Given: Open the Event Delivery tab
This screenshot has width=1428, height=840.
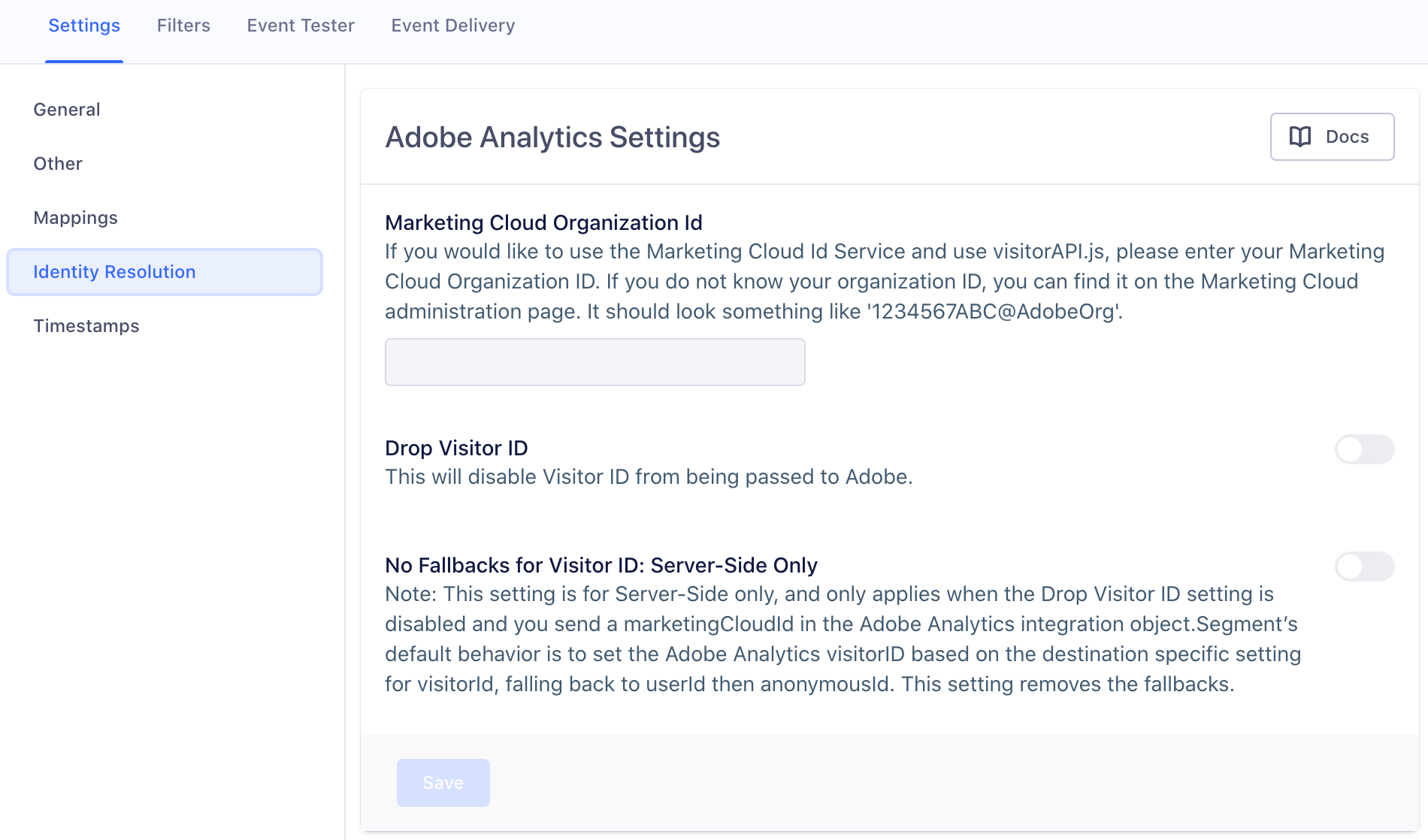Looking at the screenshot, I should click(452, 25).
